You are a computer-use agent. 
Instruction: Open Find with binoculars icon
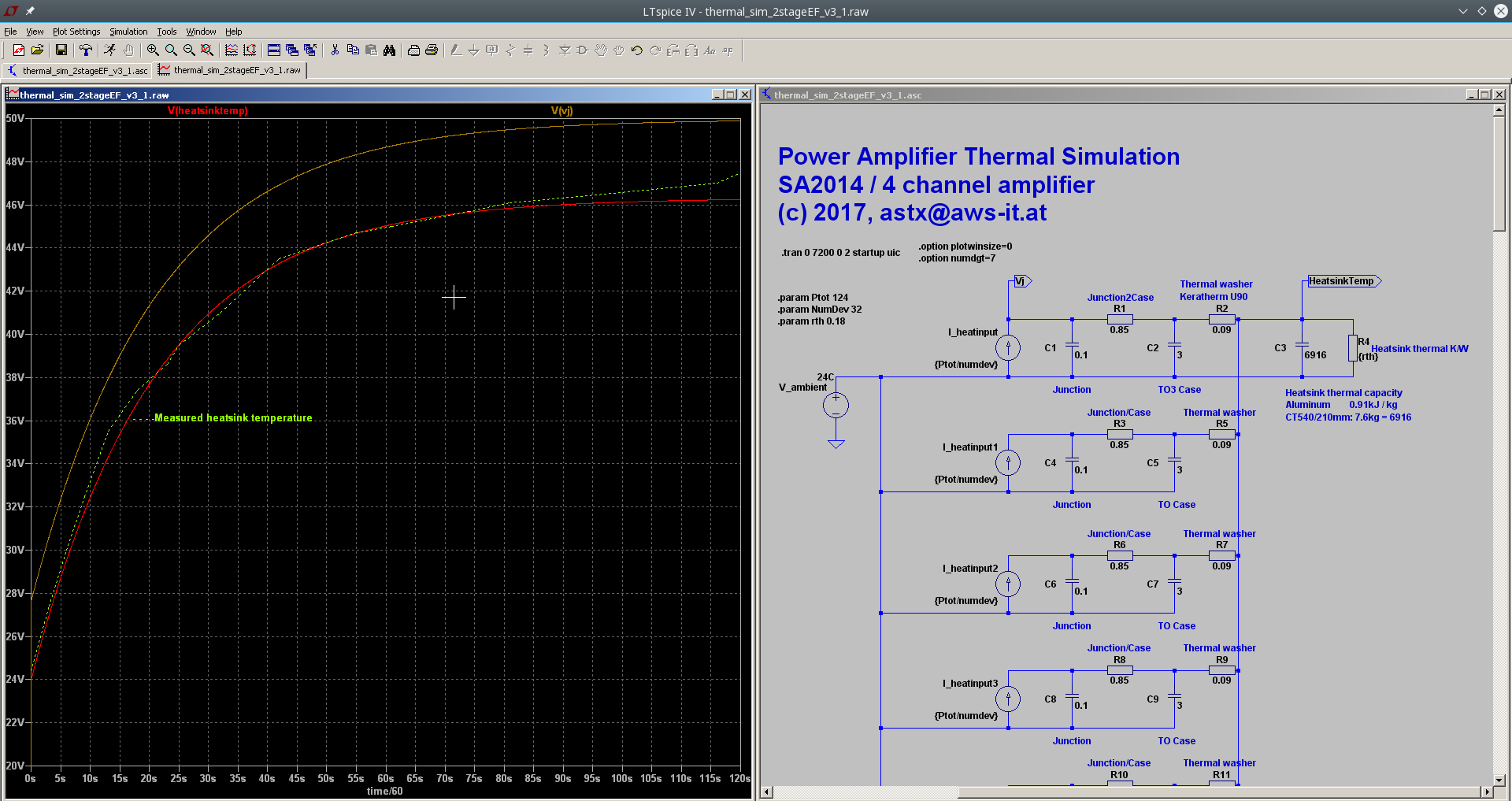[389, 50]
